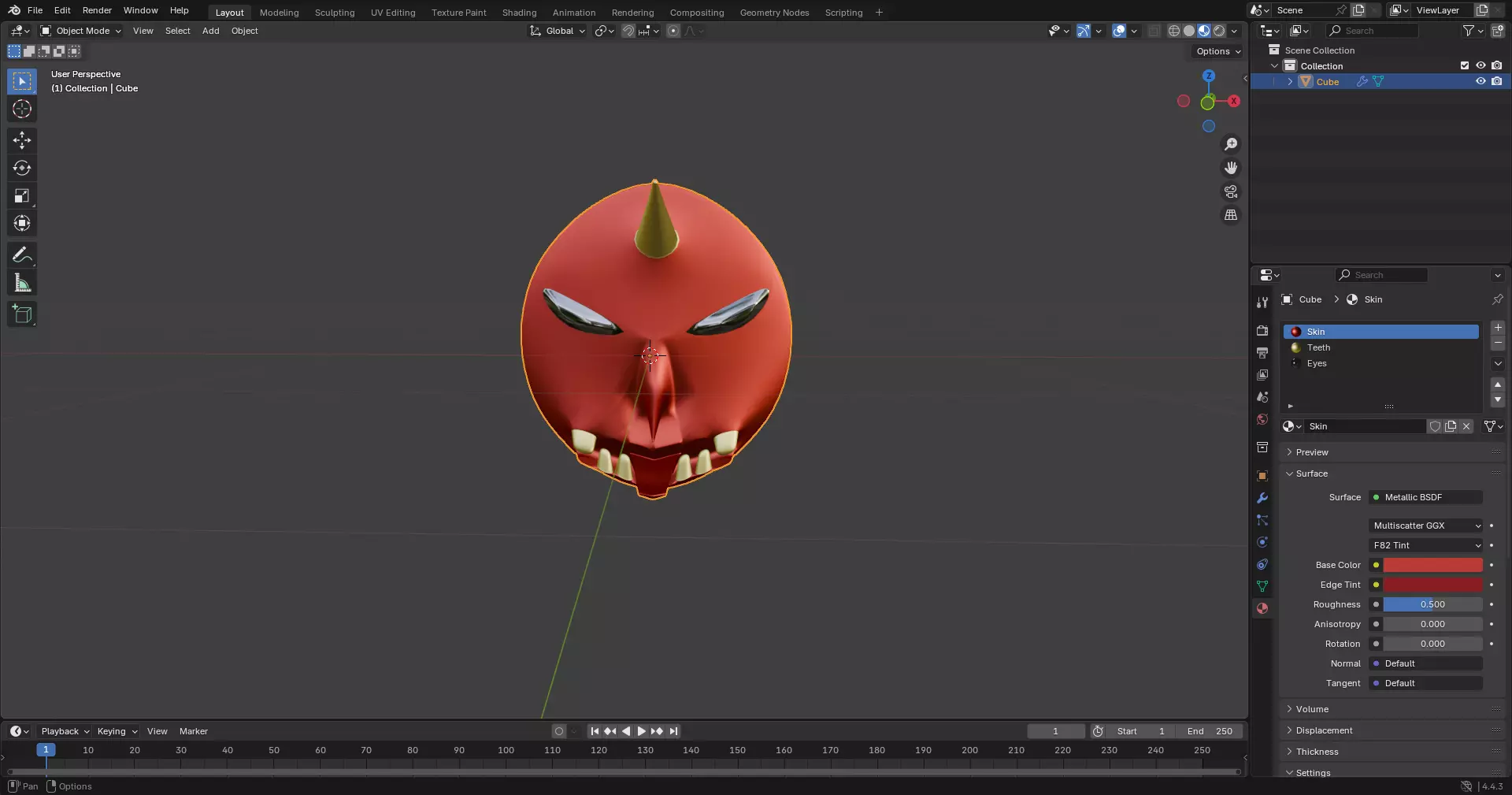This screenshot has height=795, width=1512.
Task: Open the viewport Add menu
Action: (210, 31)
